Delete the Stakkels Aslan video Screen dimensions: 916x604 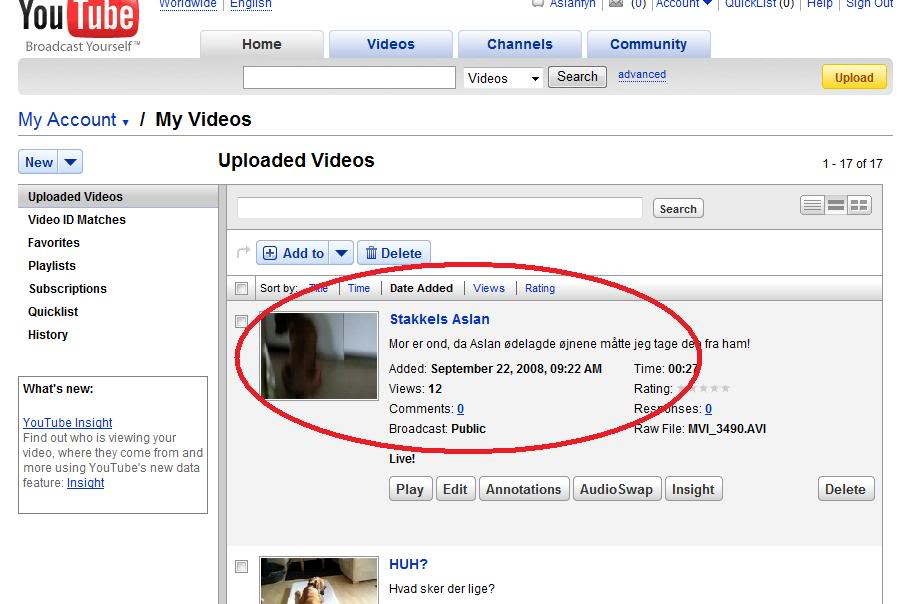845,489
